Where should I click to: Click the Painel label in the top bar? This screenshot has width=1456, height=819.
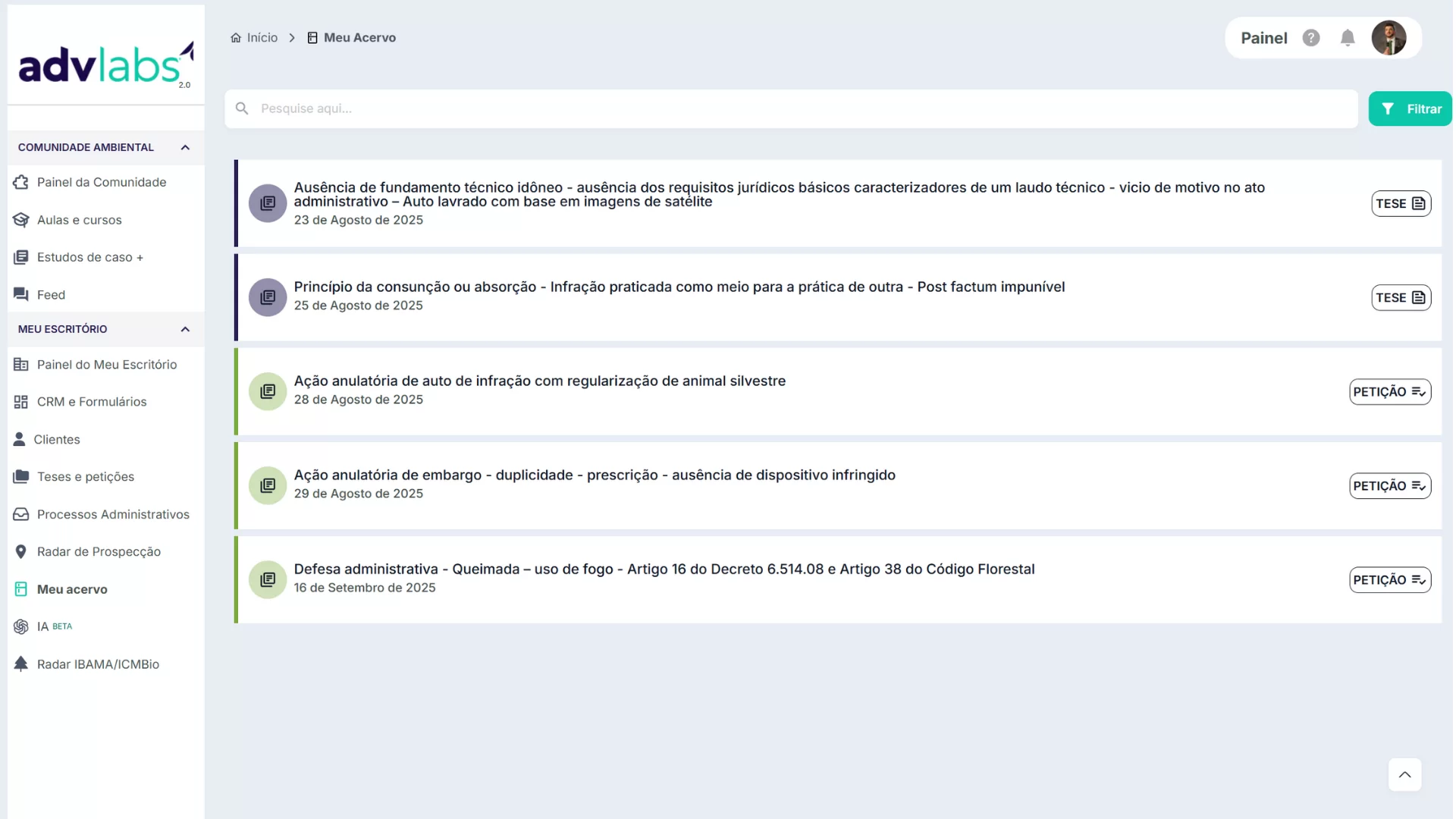(1263, 38)
